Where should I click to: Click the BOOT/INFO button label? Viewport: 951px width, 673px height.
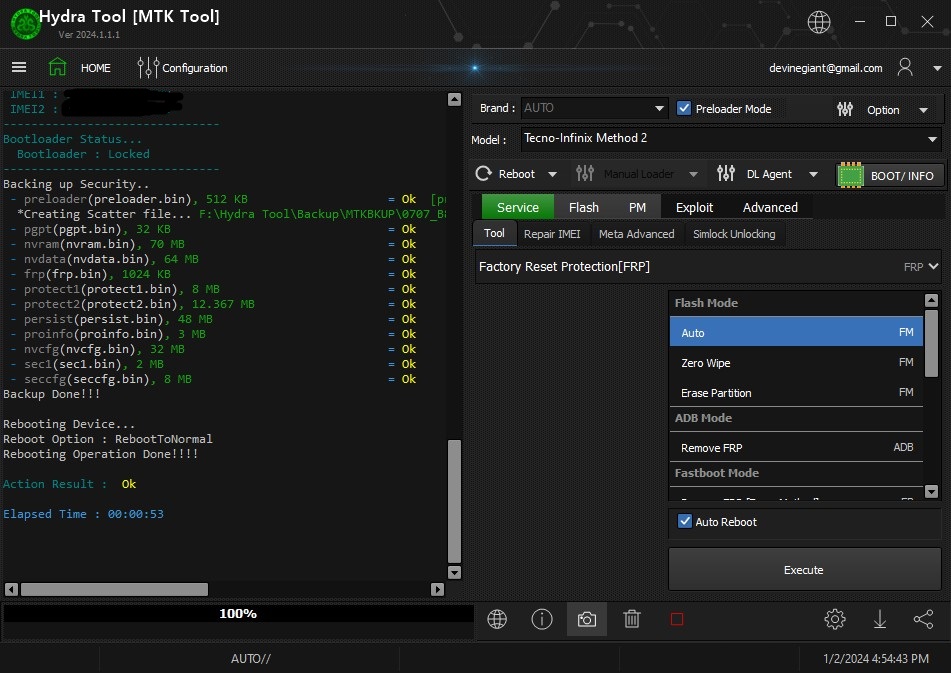pos(902,176)
